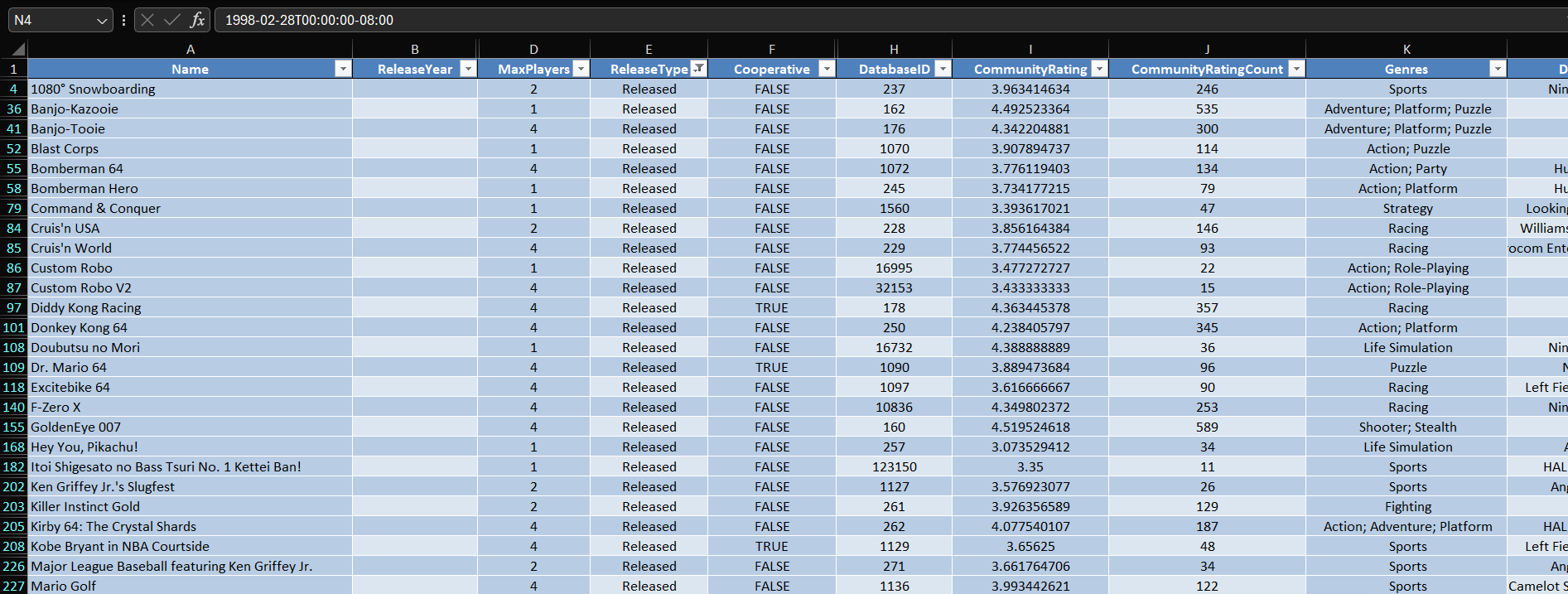Viewport: 1568px width, 594px height.
Task: Click CommunityRatingCount value 589
Action: 1208,427
